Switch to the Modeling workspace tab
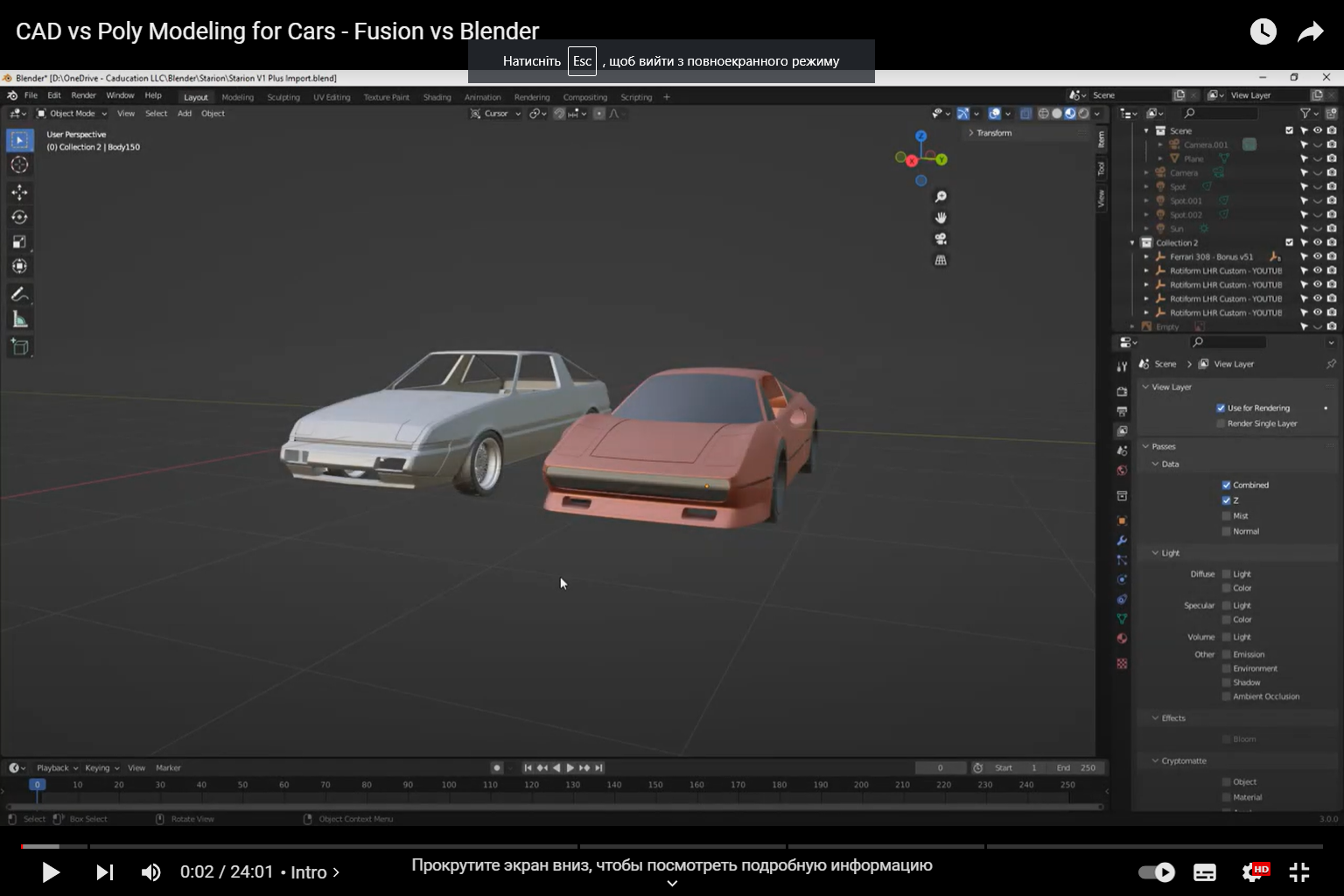The height and width of the screenshot is (896, 1344). pyautogui.click(x=237, y=97)
